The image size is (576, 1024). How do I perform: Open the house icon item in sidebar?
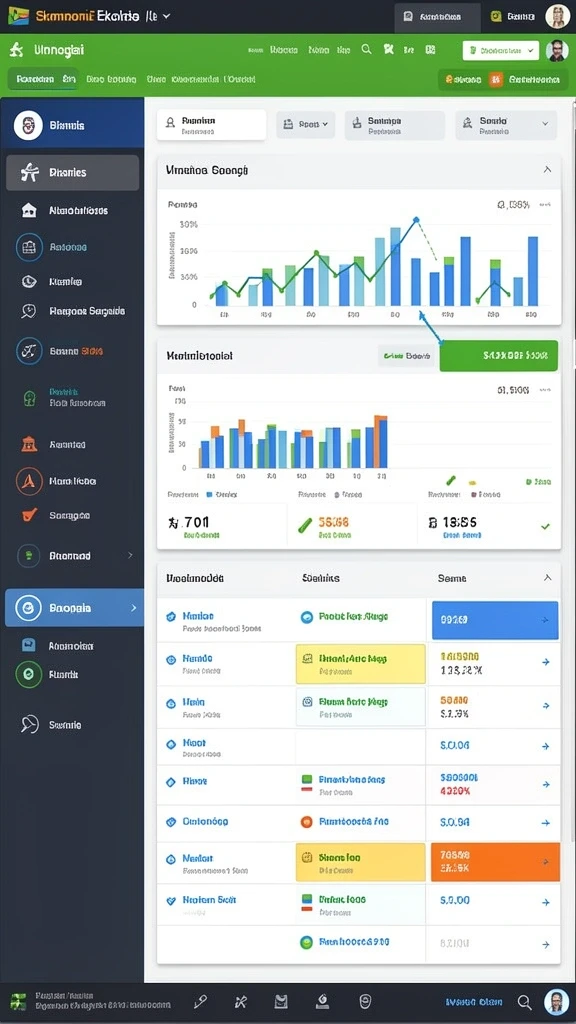pyautogui.click(x=29, y=210)
